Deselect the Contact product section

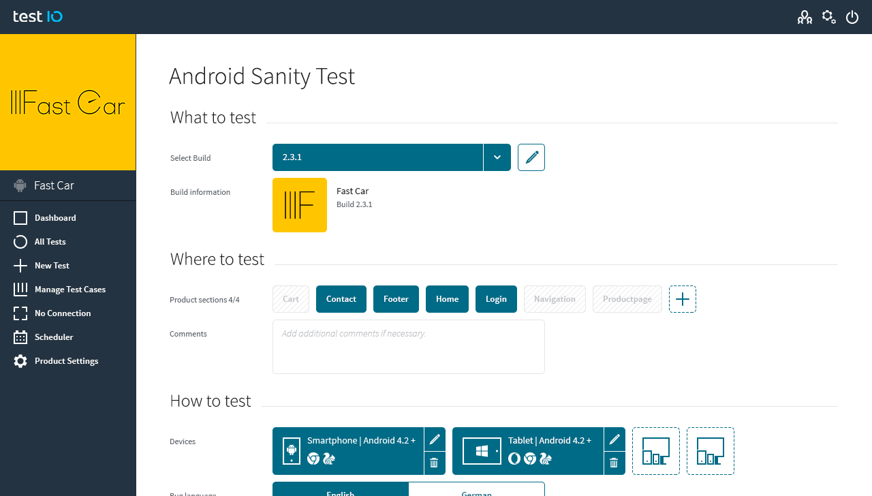pos(341,299)
